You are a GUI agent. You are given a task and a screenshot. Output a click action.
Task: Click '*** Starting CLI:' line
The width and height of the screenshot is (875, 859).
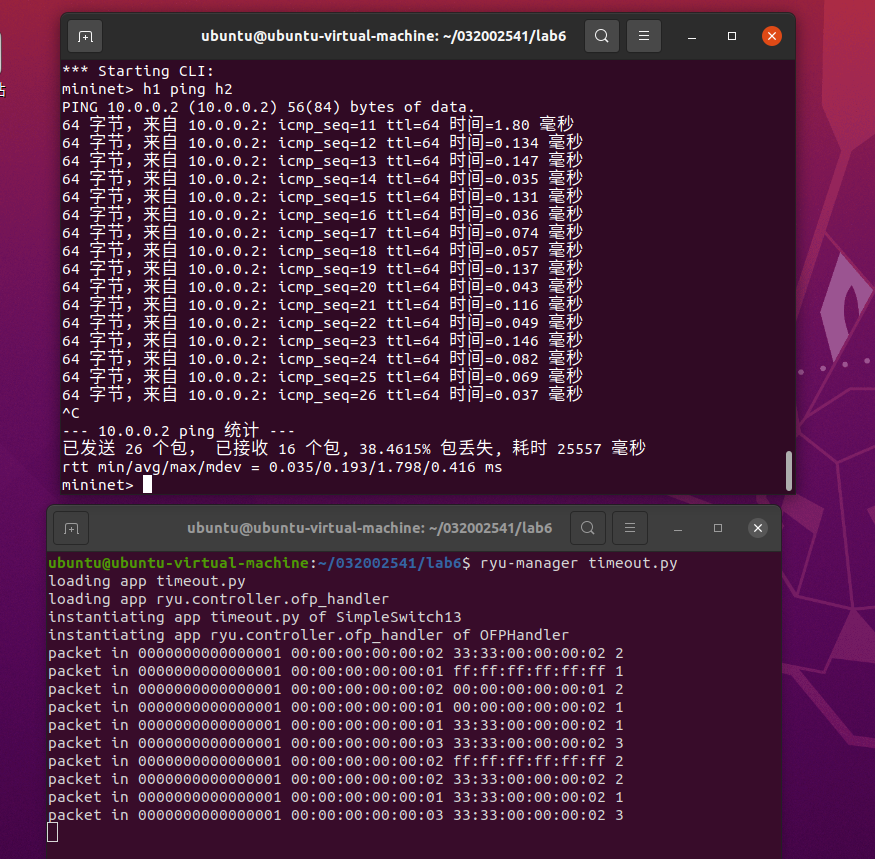[138, 71]
